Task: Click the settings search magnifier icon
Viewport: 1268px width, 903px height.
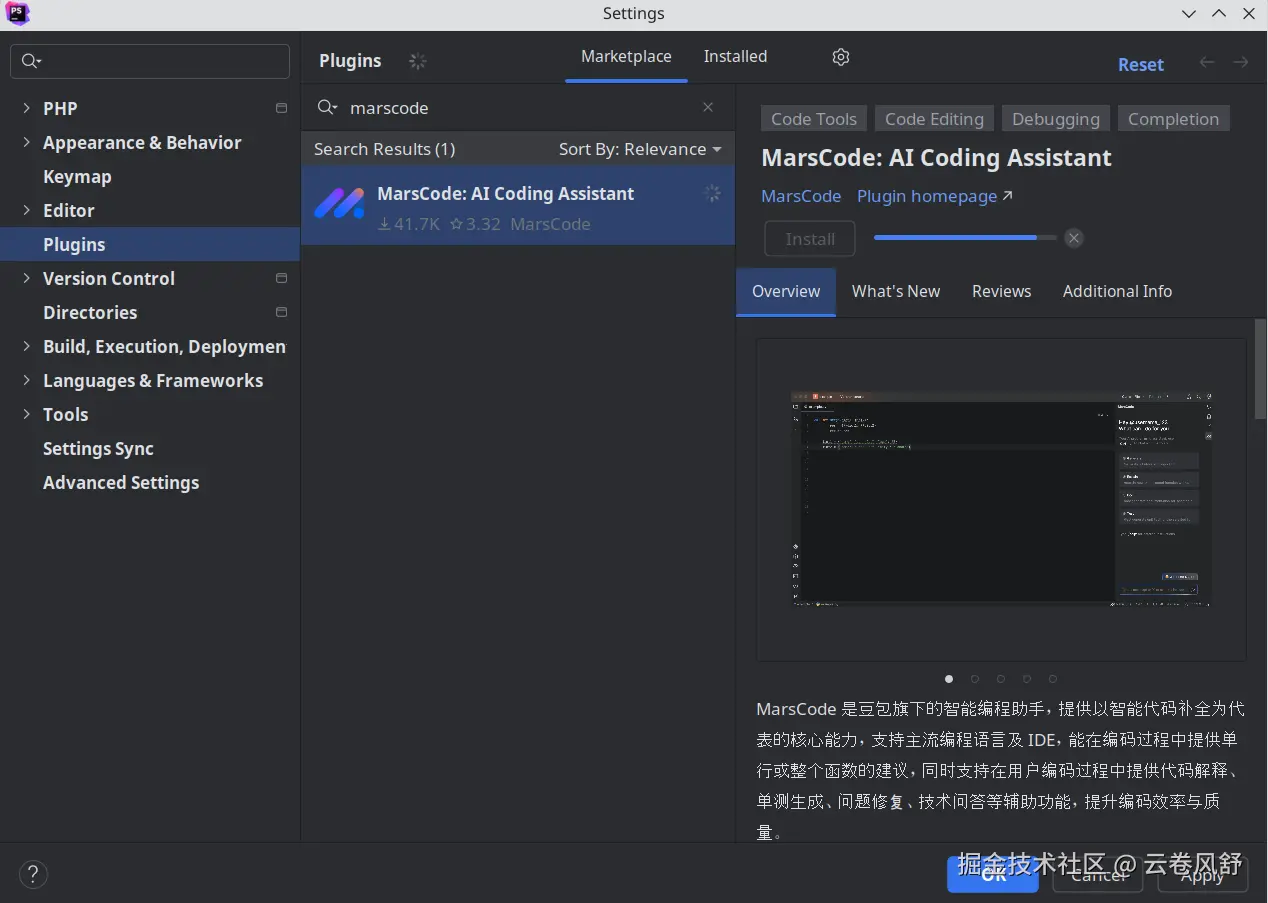Action: [x=31, y=61]
